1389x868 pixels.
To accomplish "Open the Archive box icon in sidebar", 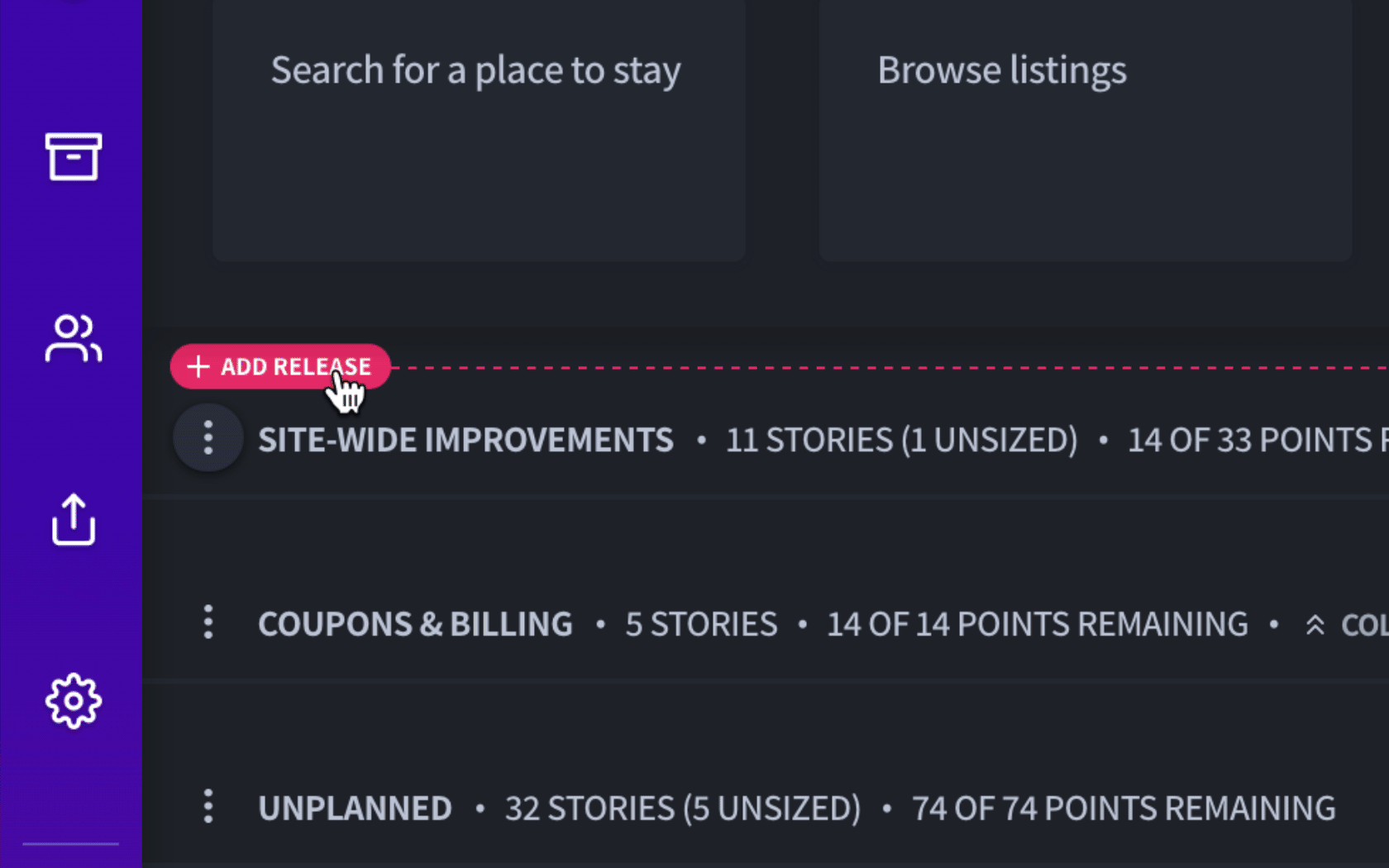I will [x=73, y=156].
